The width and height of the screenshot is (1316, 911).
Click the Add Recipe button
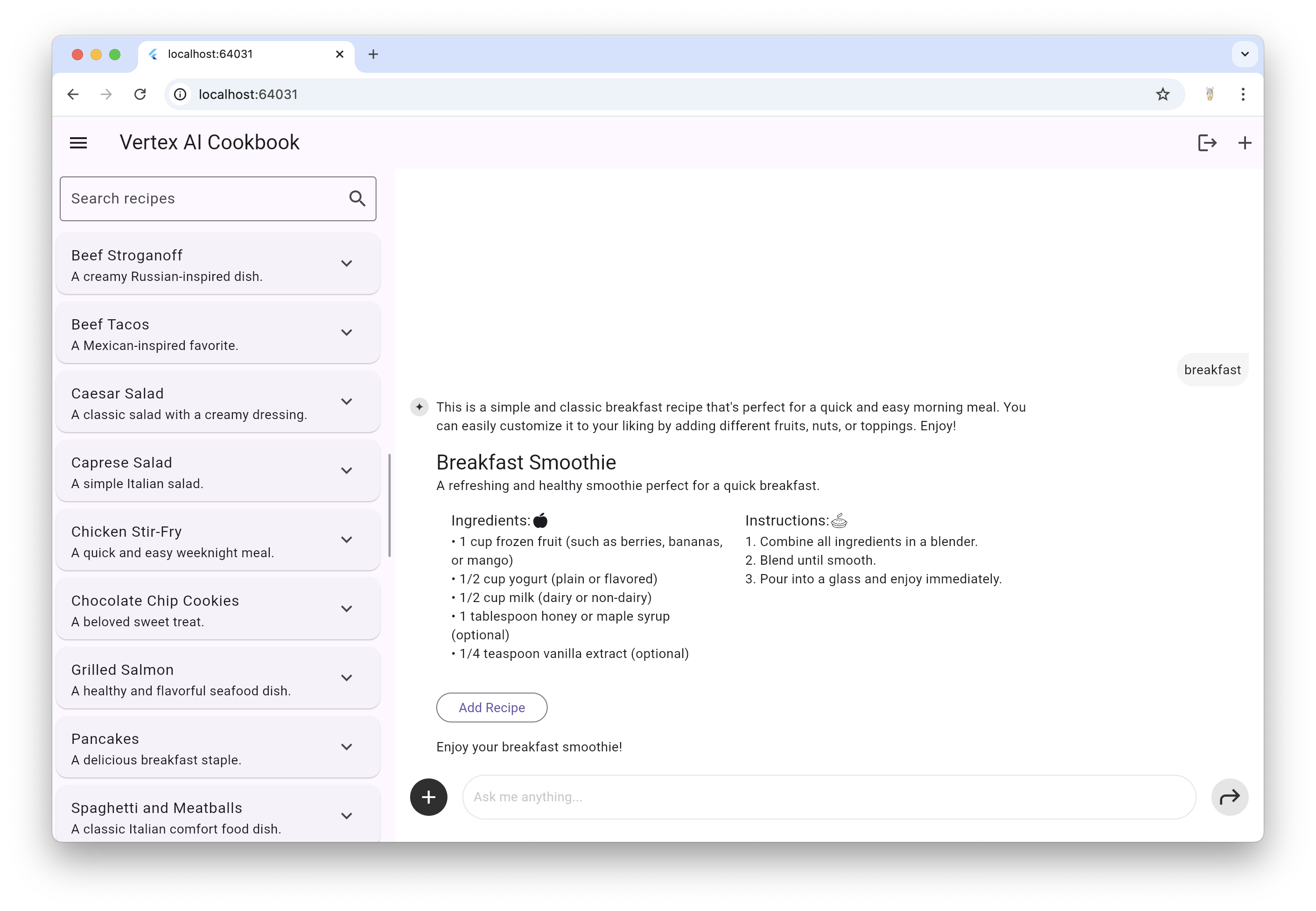pos(492,707)
